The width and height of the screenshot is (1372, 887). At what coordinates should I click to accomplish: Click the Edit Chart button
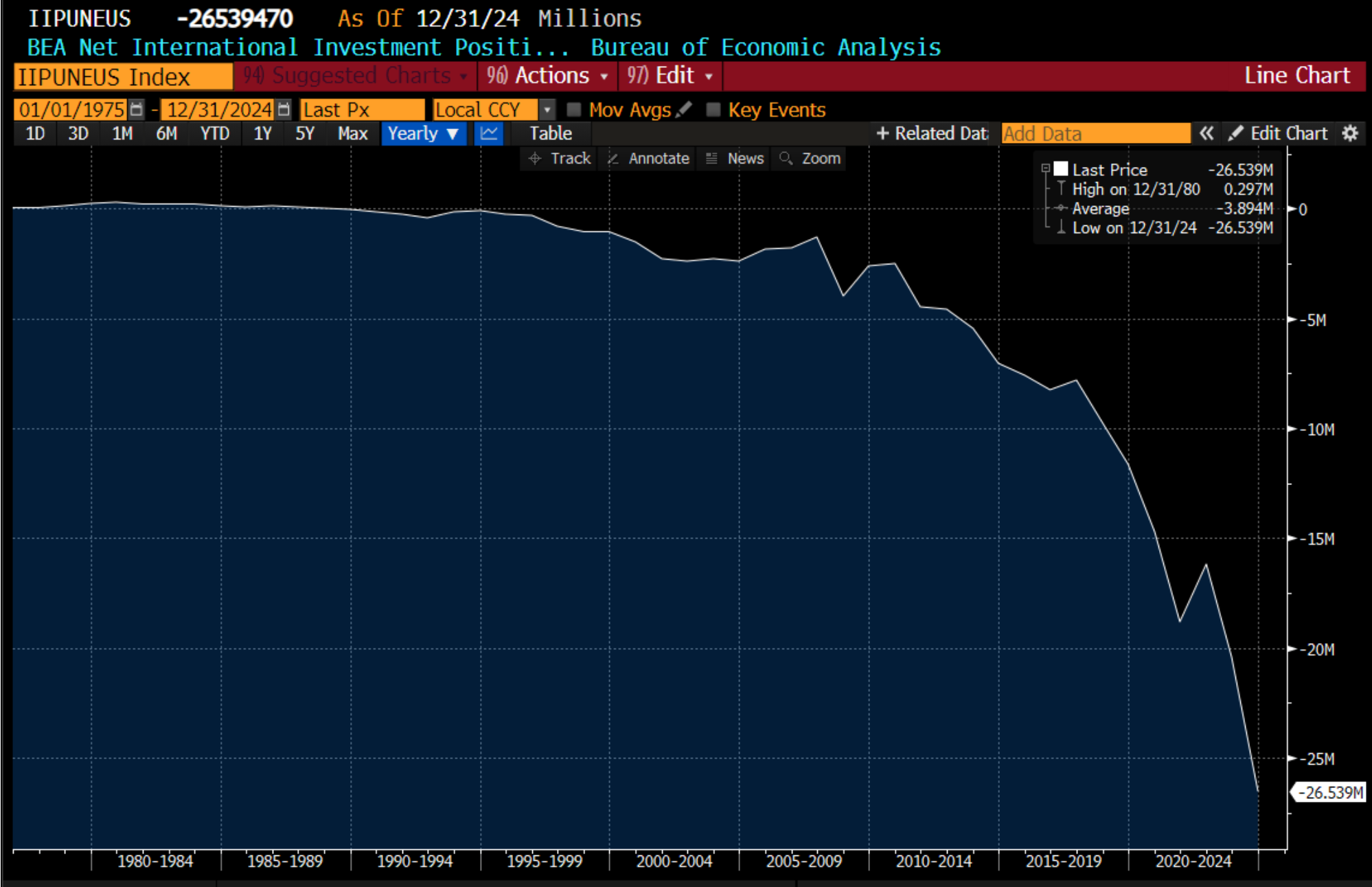[1278, 133]
